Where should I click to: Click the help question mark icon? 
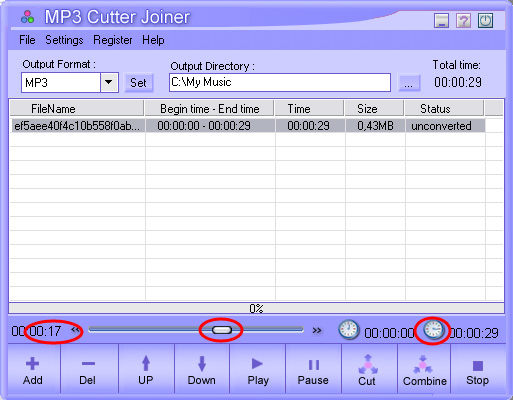pyautogui.click(x=463, y=21)
